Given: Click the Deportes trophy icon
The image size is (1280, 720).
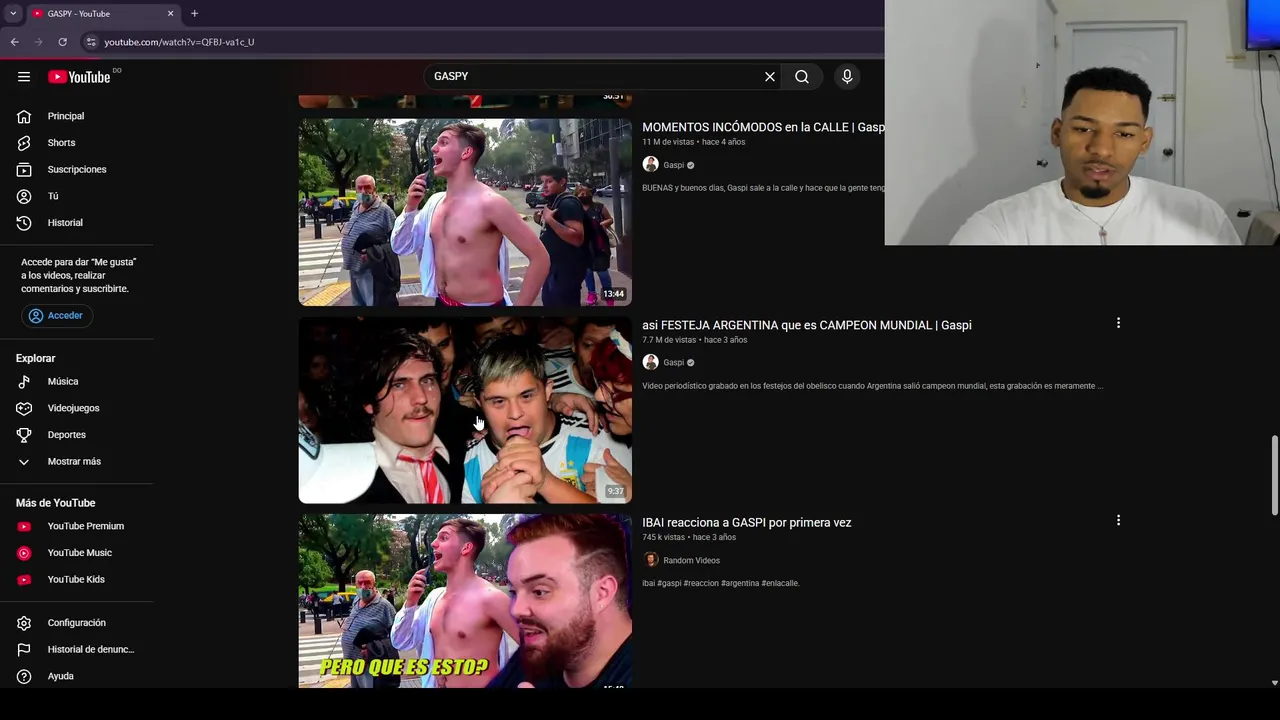Looking at the screenshot, I should tap(24, 435).
